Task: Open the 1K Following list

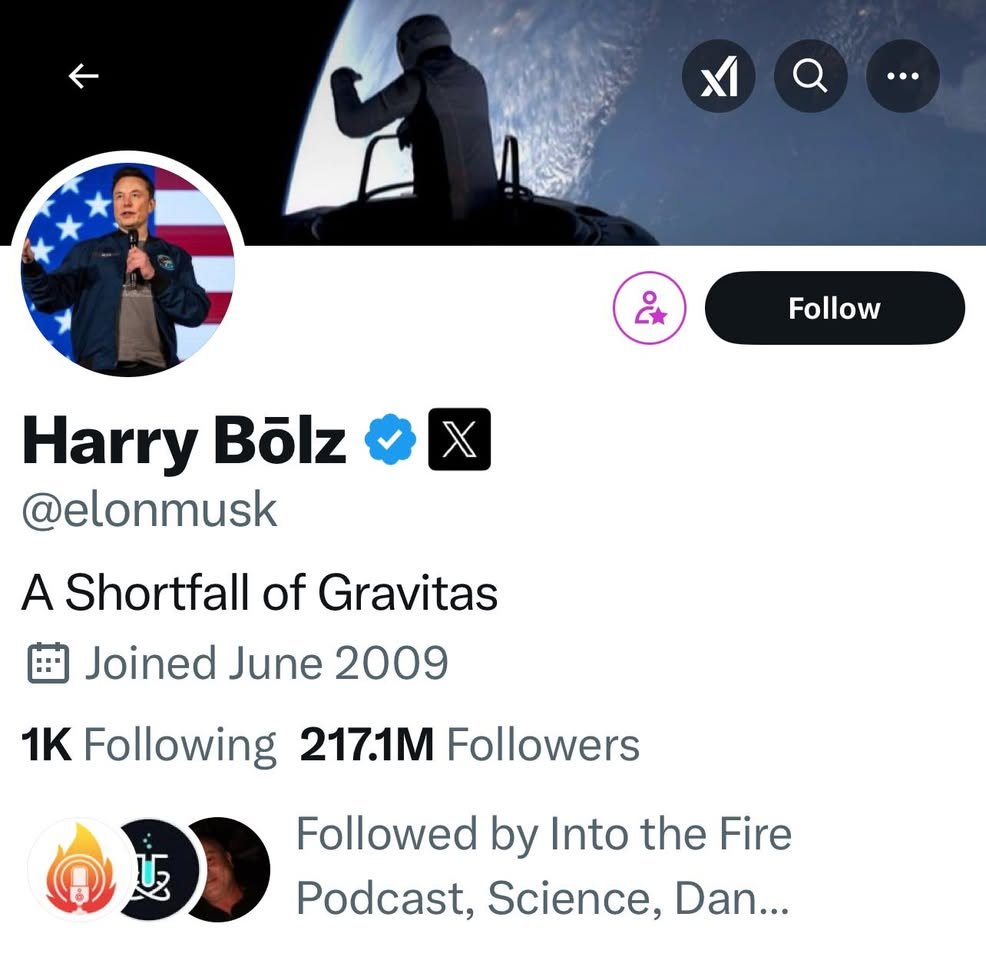Action: (x=148, y=743)
